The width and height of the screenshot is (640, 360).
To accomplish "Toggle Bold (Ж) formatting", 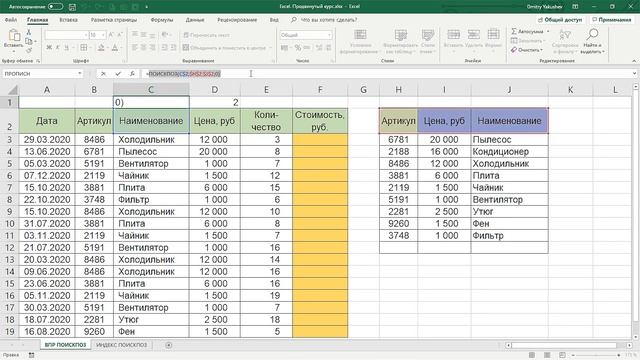I will 49,48.
